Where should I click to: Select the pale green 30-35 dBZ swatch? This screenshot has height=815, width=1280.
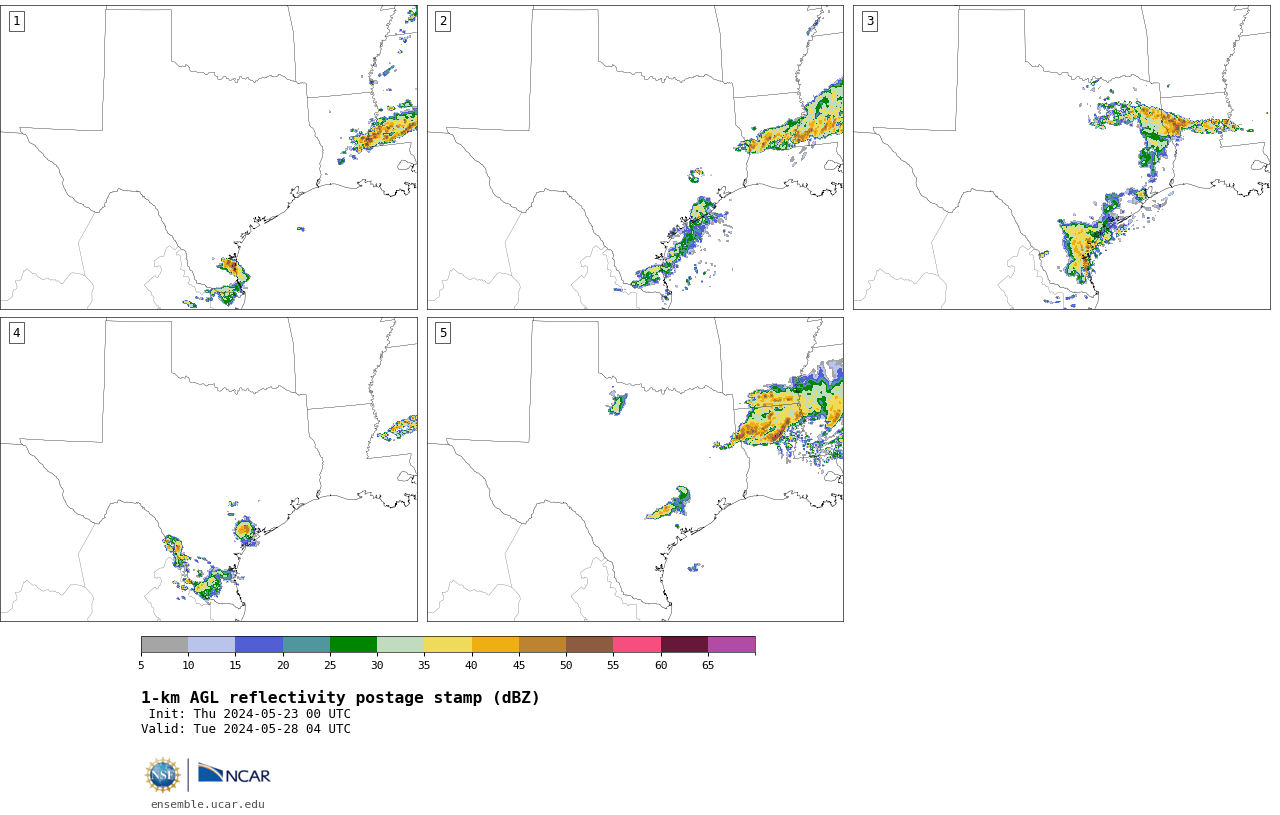[401, 644]
